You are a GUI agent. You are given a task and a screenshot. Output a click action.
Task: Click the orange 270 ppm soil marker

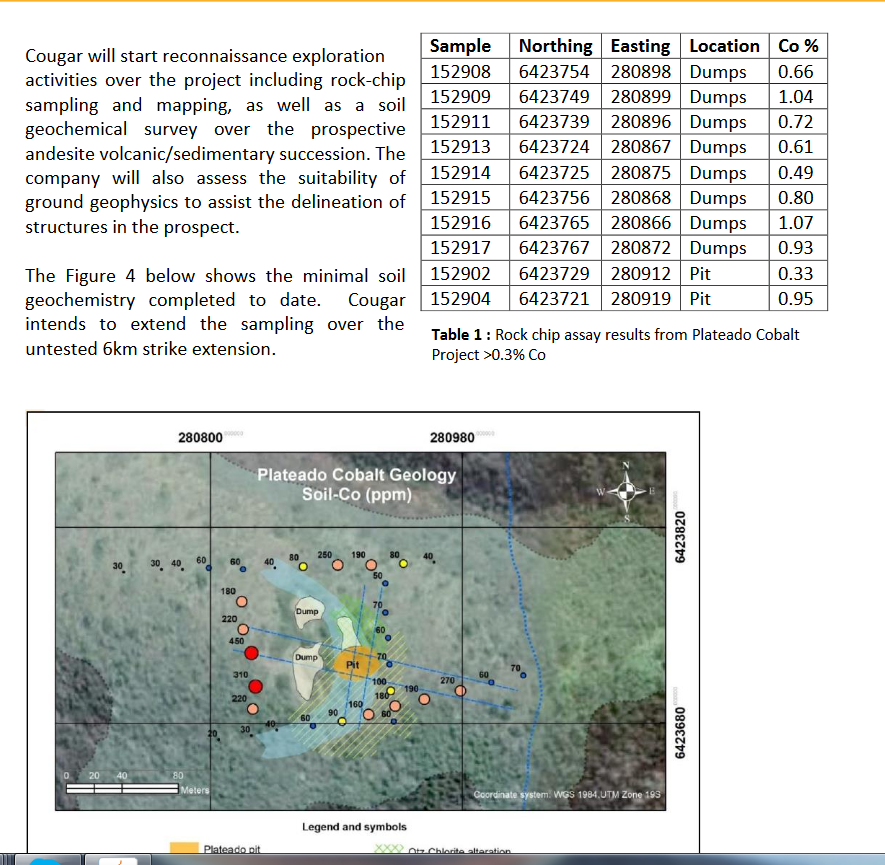pyautogui.click(x=461, y=691)
